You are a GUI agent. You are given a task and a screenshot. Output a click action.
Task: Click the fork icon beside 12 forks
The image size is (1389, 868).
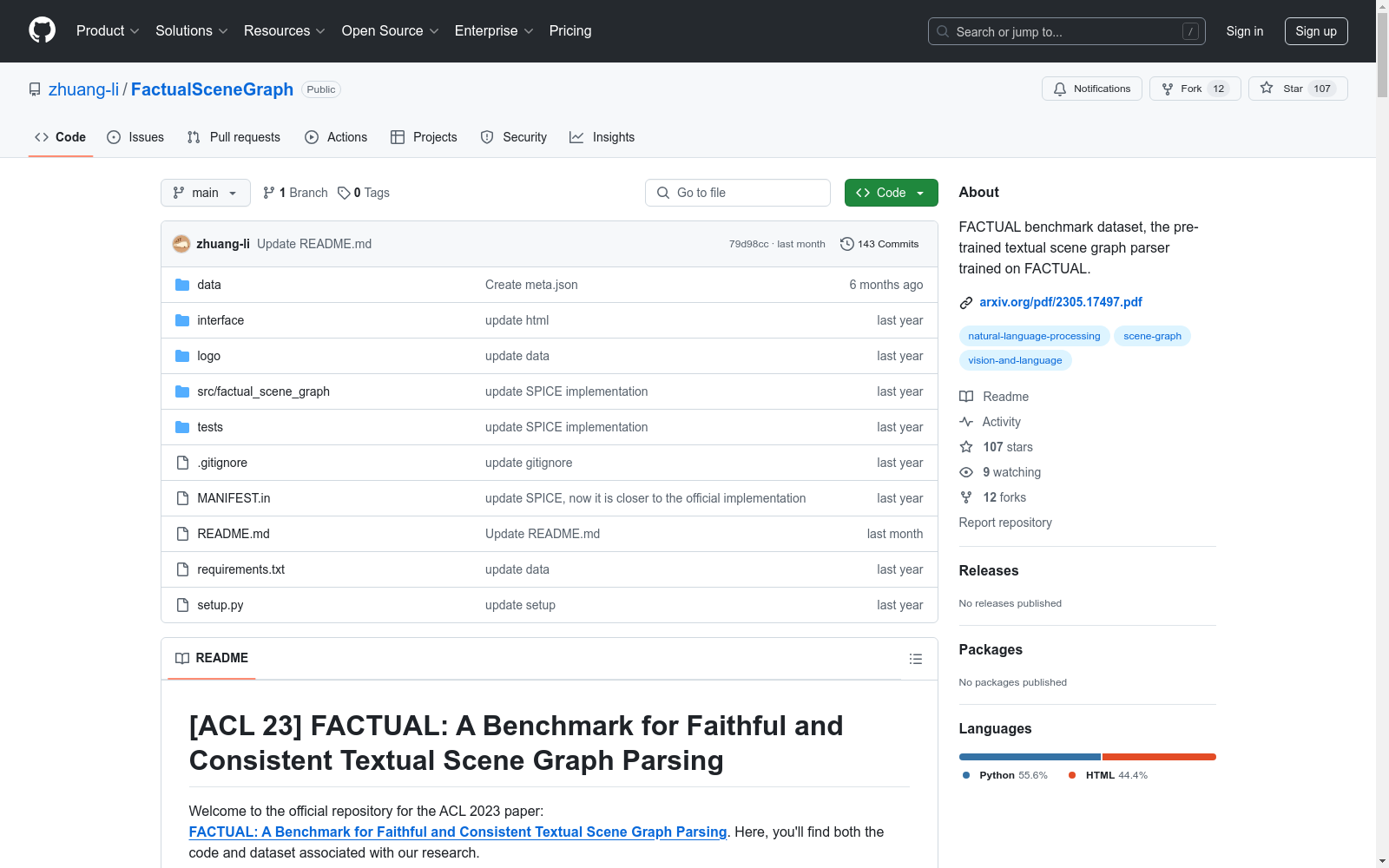[x=966, y=497]
